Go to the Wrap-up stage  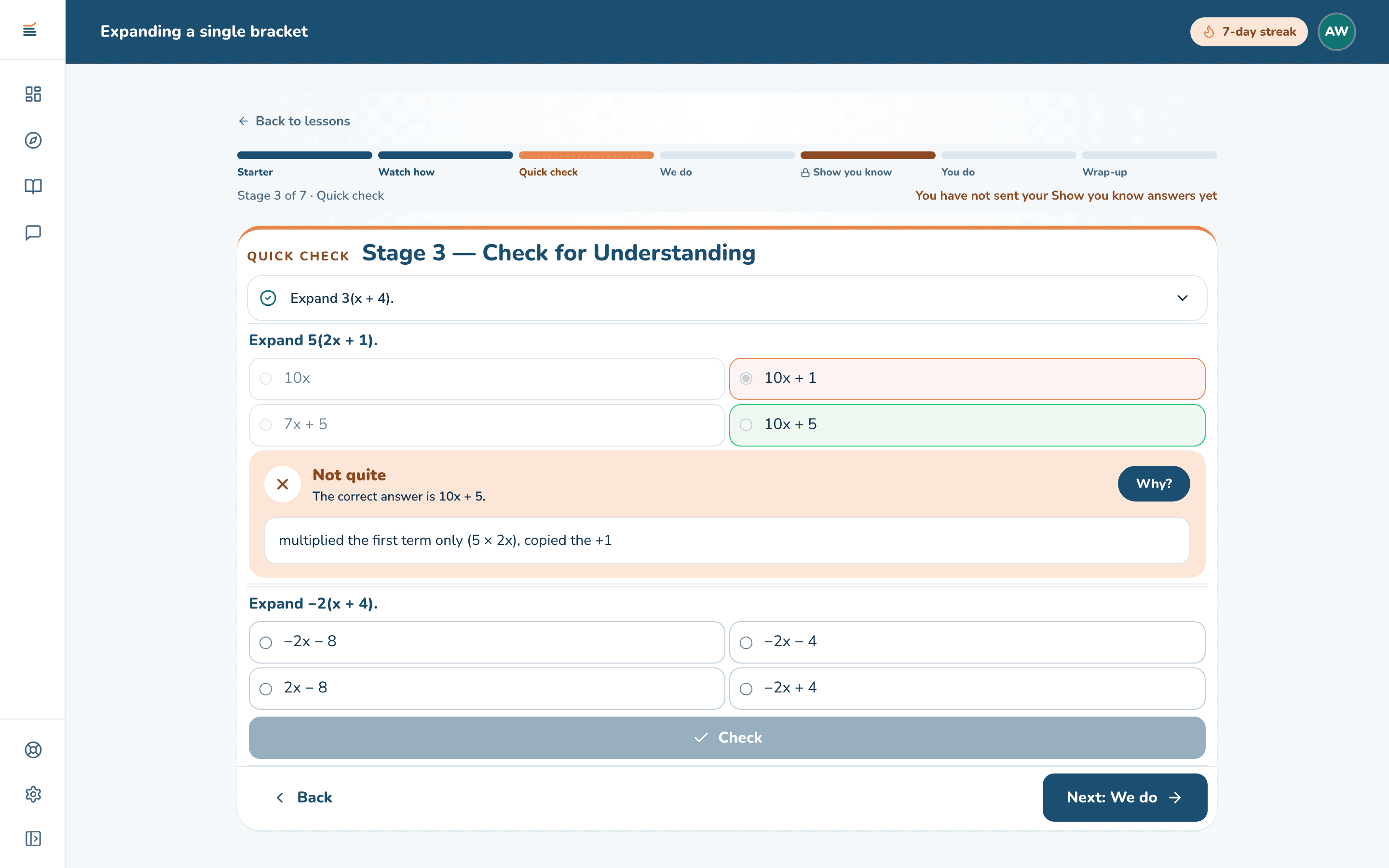1104,172
